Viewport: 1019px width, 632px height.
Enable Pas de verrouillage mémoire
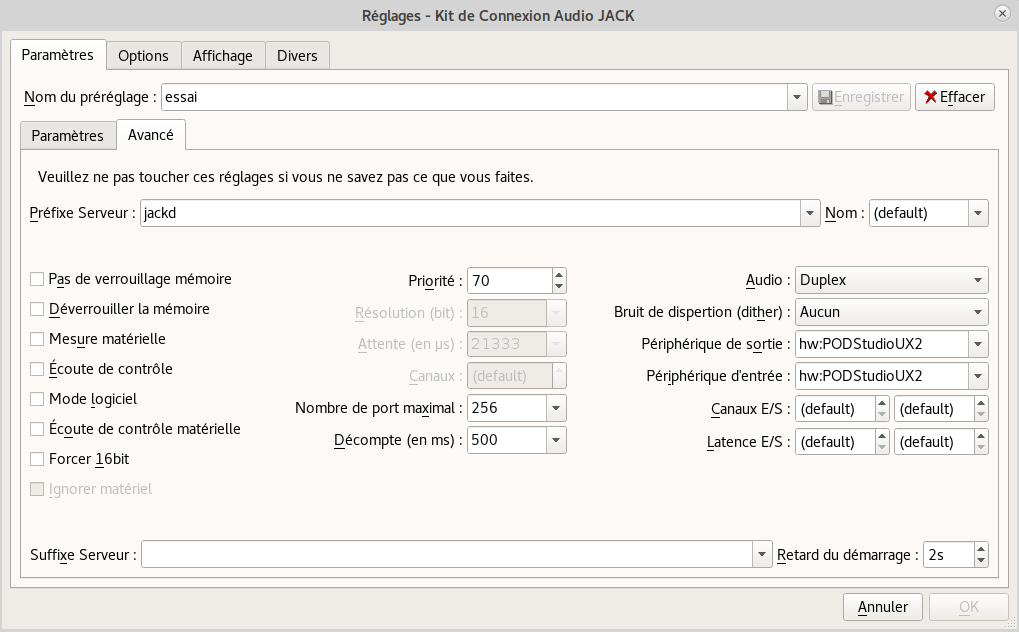tap(38, 279)
